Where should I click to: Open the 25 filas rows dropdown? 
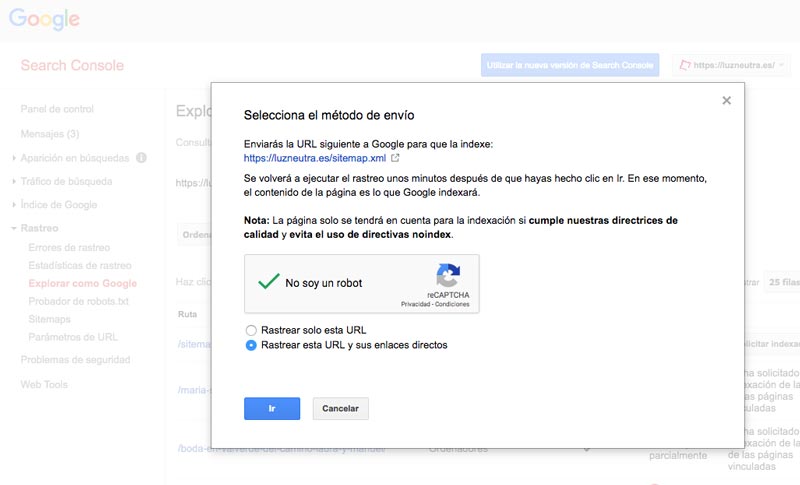click(782, 282)
